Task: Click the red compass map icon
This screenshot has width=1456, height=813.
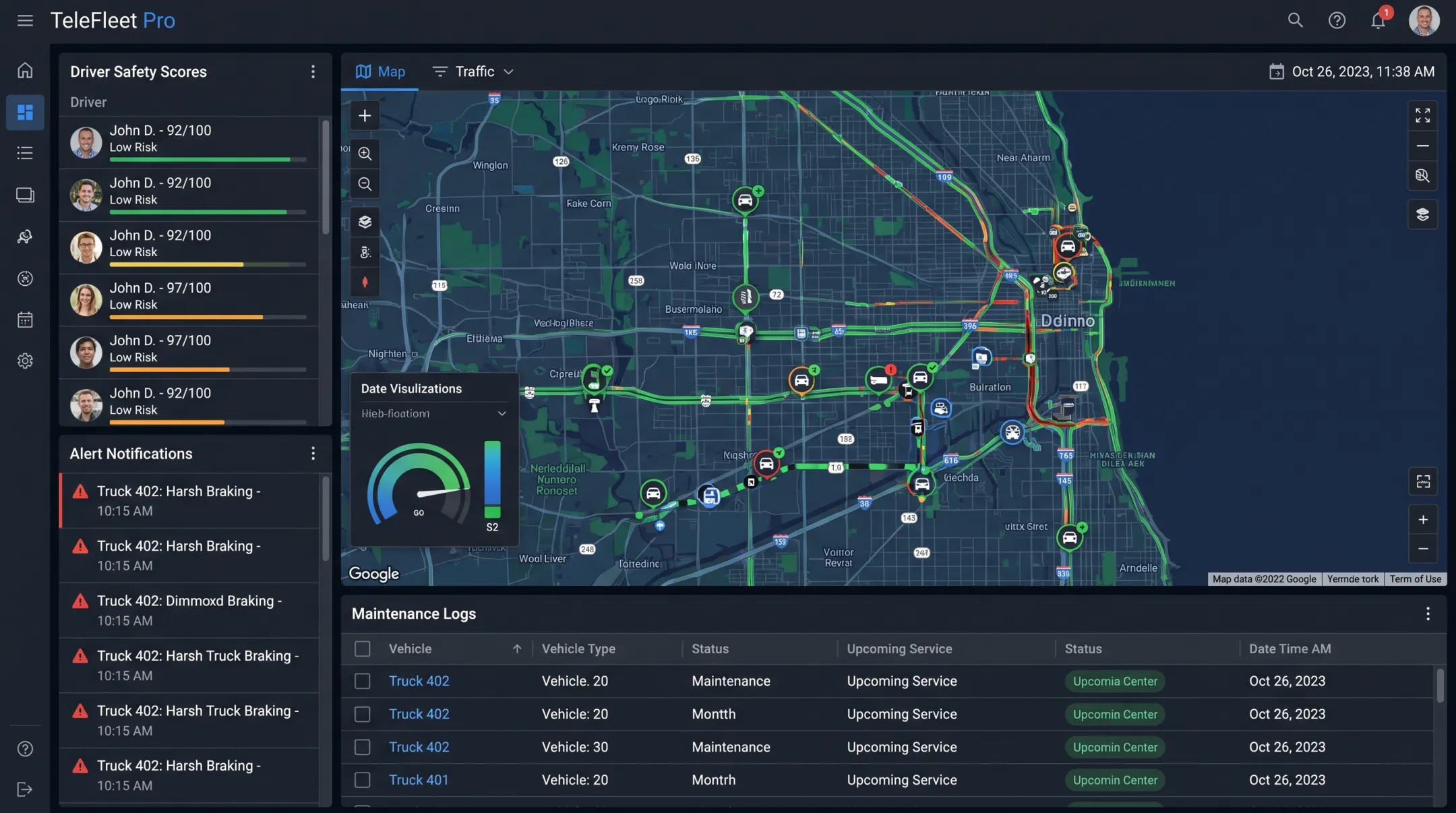Action: (365, 282)
